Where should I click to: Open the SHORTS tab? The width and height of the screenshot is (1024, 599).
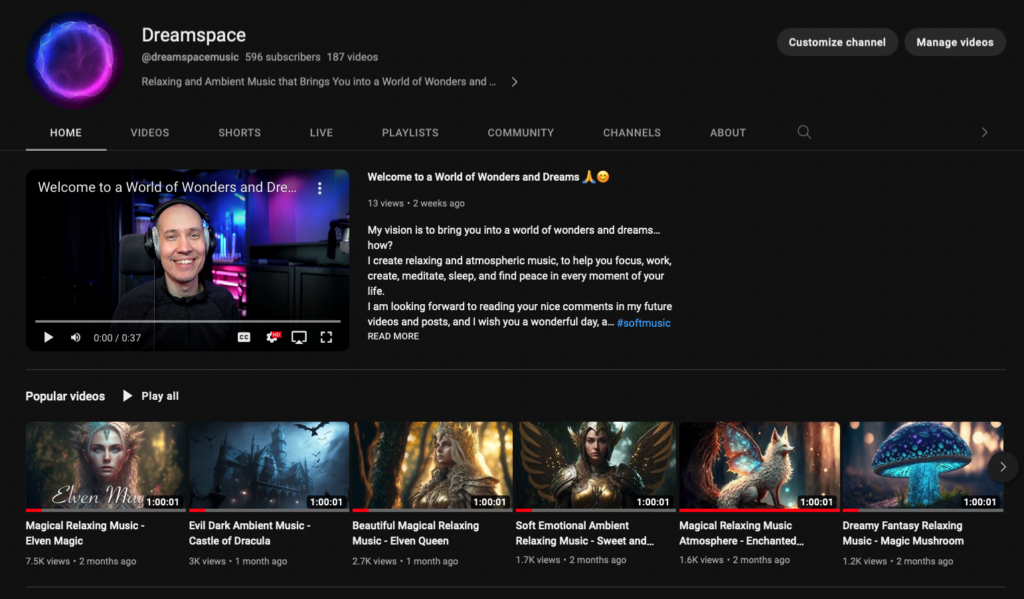pos(240,133)
